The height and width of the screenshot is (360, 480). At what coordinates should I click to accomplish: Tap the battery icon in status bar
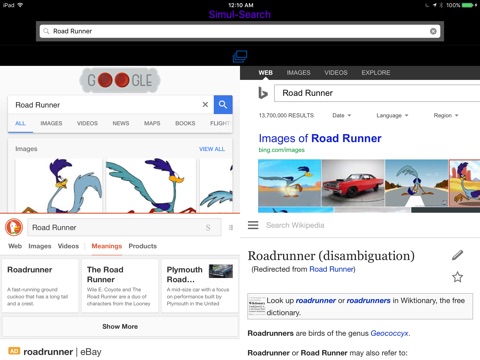[469, 5]
